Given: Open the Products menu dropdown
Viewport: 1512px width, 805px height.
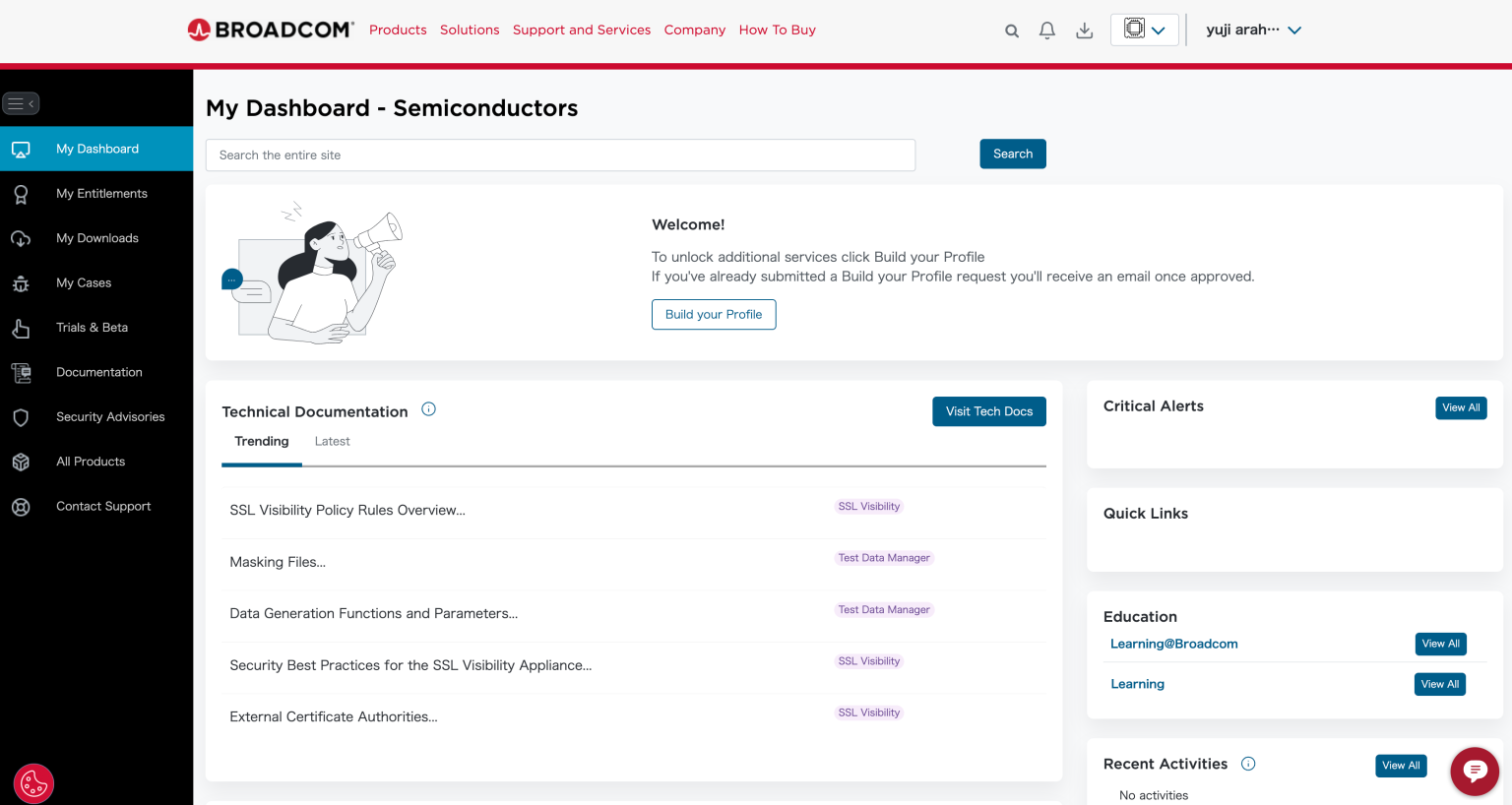Looking at the screenshot, I should pyautogui.click(x=398, y=30).
